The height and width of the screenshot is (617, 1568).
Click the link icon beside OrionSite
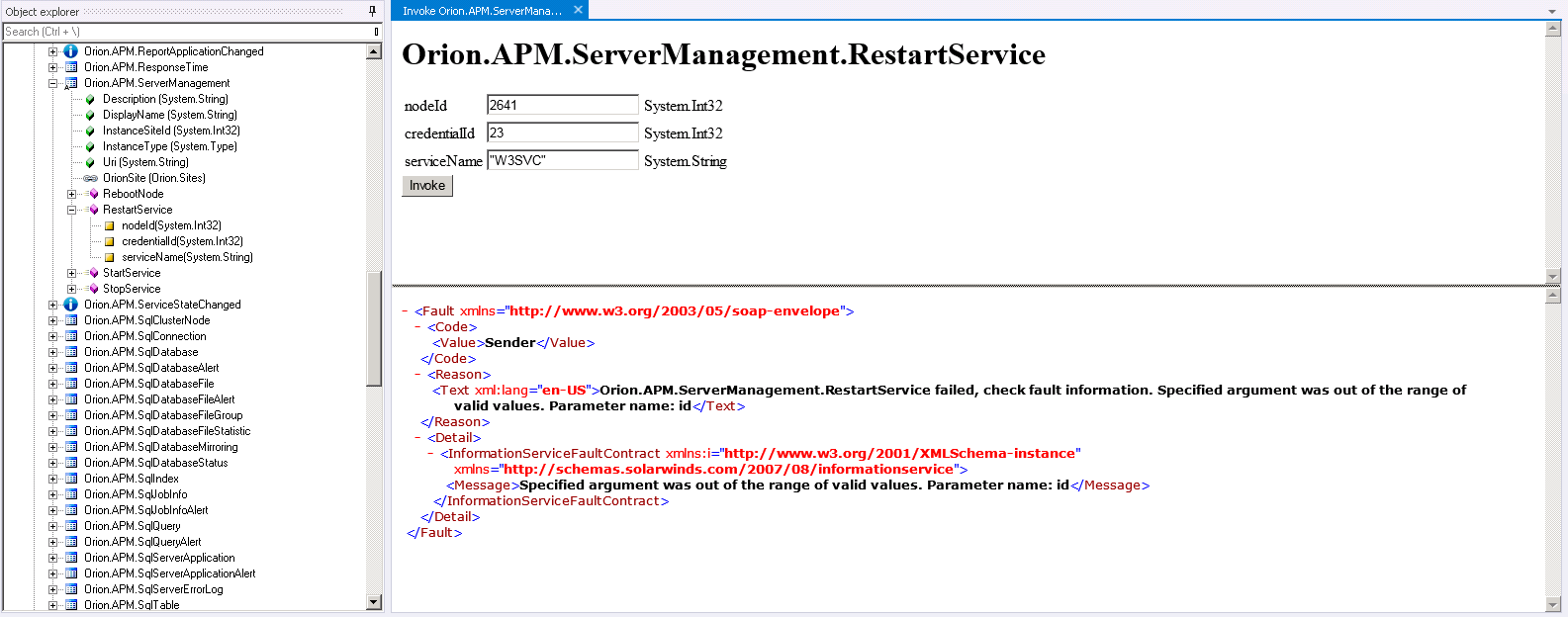91,178
